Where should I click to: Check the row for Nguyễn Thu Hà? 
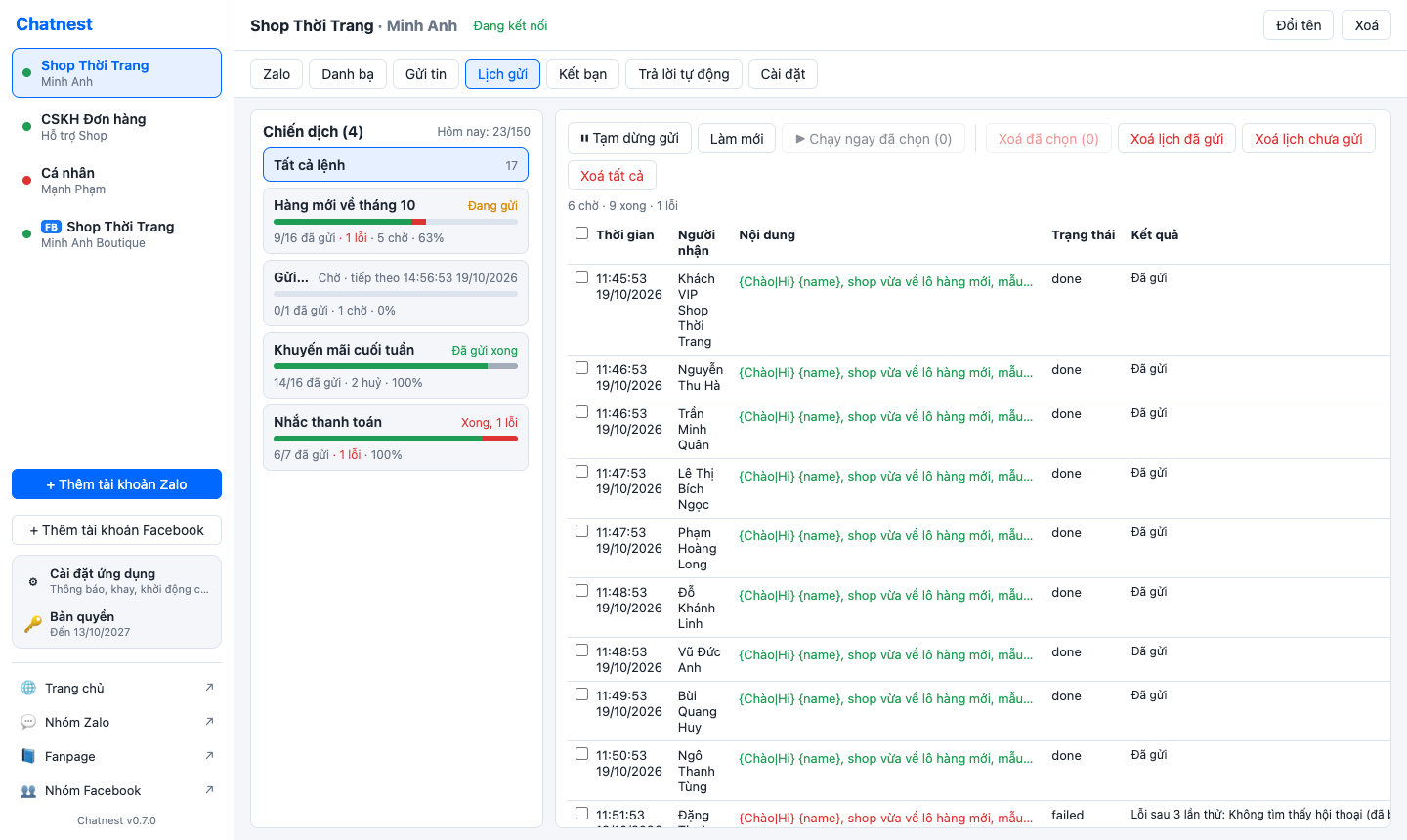tap(581, 368)
